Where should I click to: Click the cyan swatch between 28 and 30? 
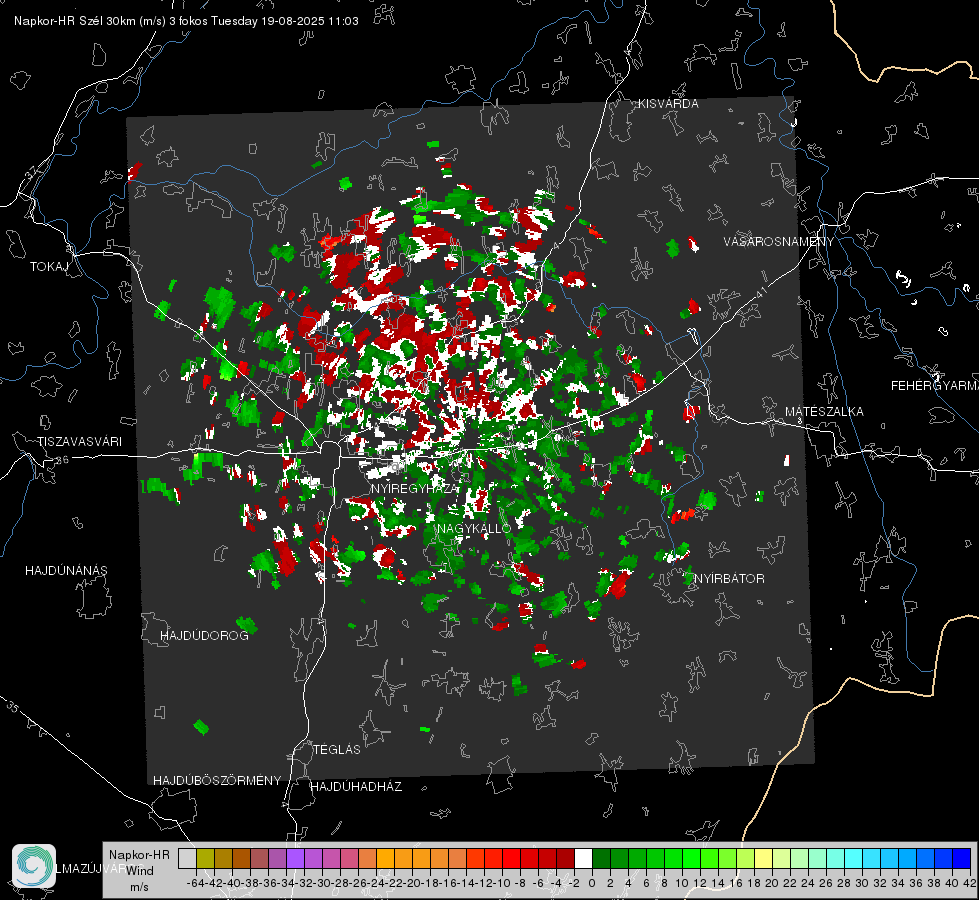tap(853, 858)
